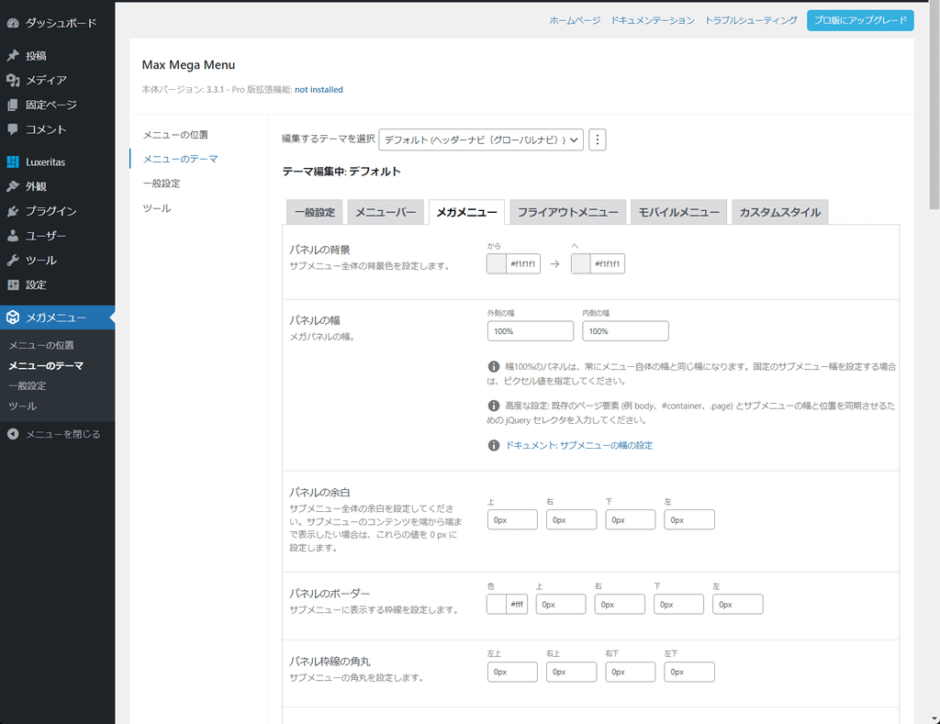Click the Settings (設定) sidebar icon
The image size is (940, 724).
[13, 285]
